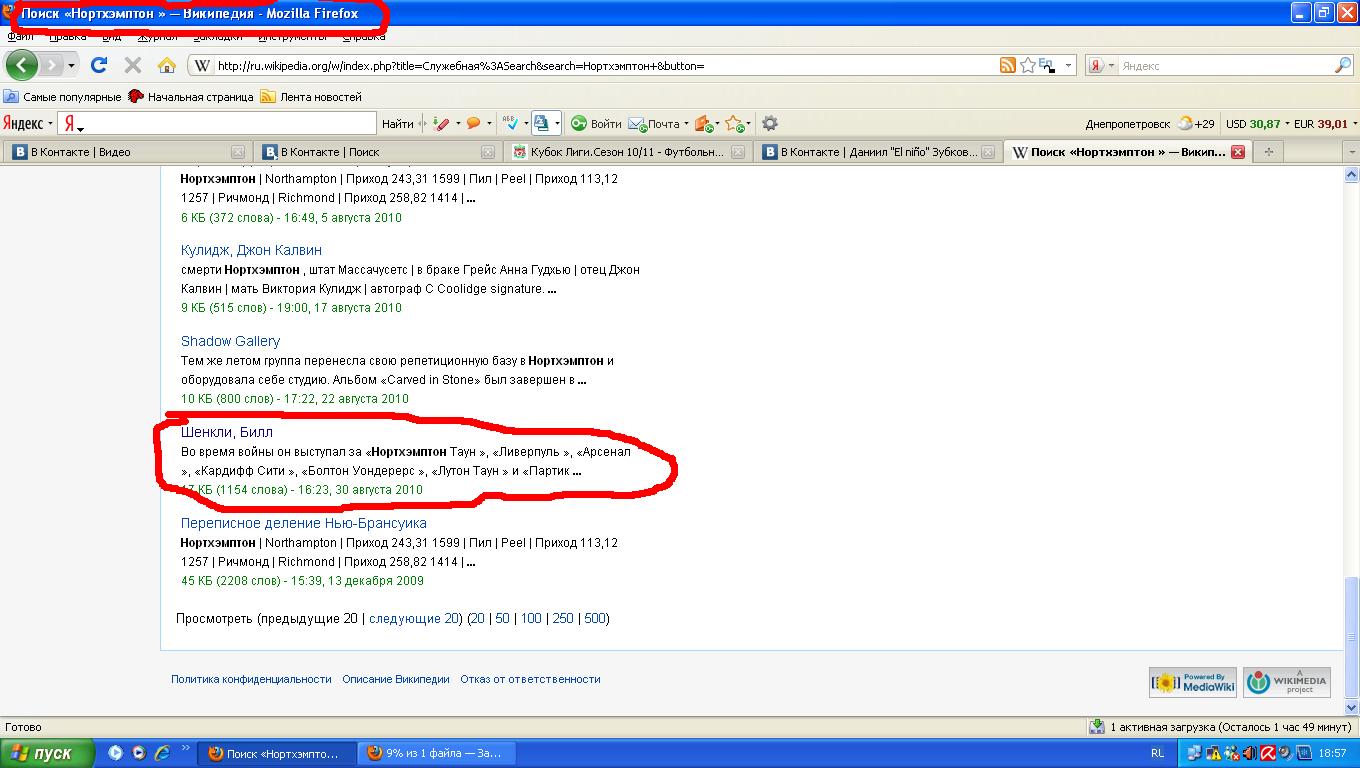Click the page translation icon
1360x768 pixels.
point(541,124)
